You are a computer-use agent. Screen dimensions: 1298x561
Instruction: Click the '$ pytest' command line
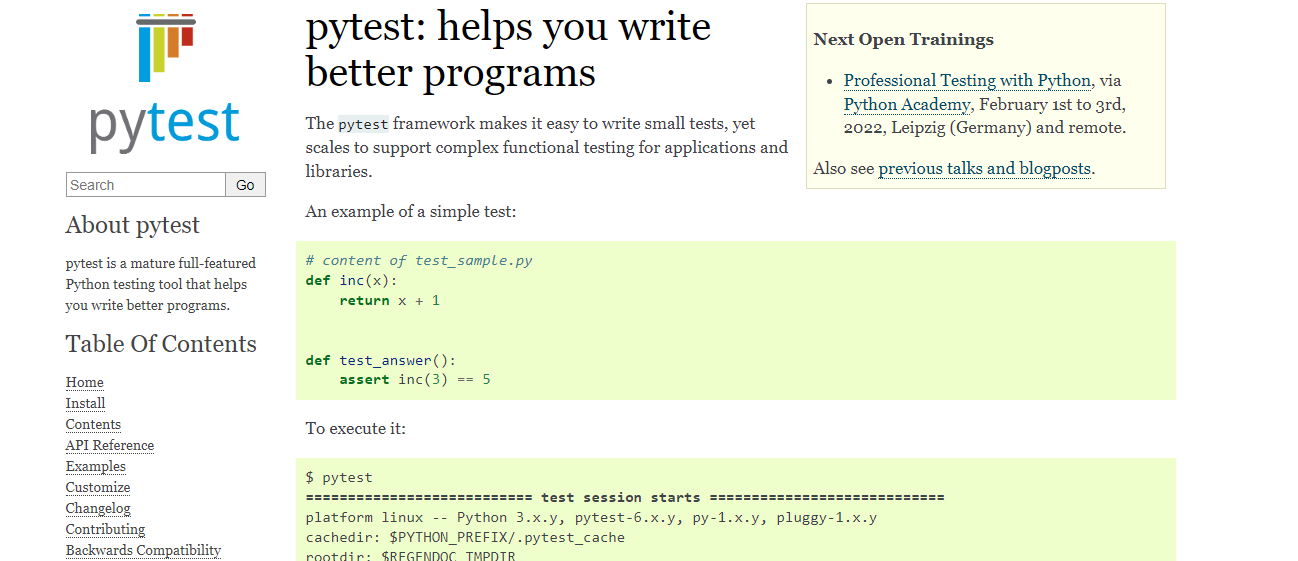(x=339, y=478)
